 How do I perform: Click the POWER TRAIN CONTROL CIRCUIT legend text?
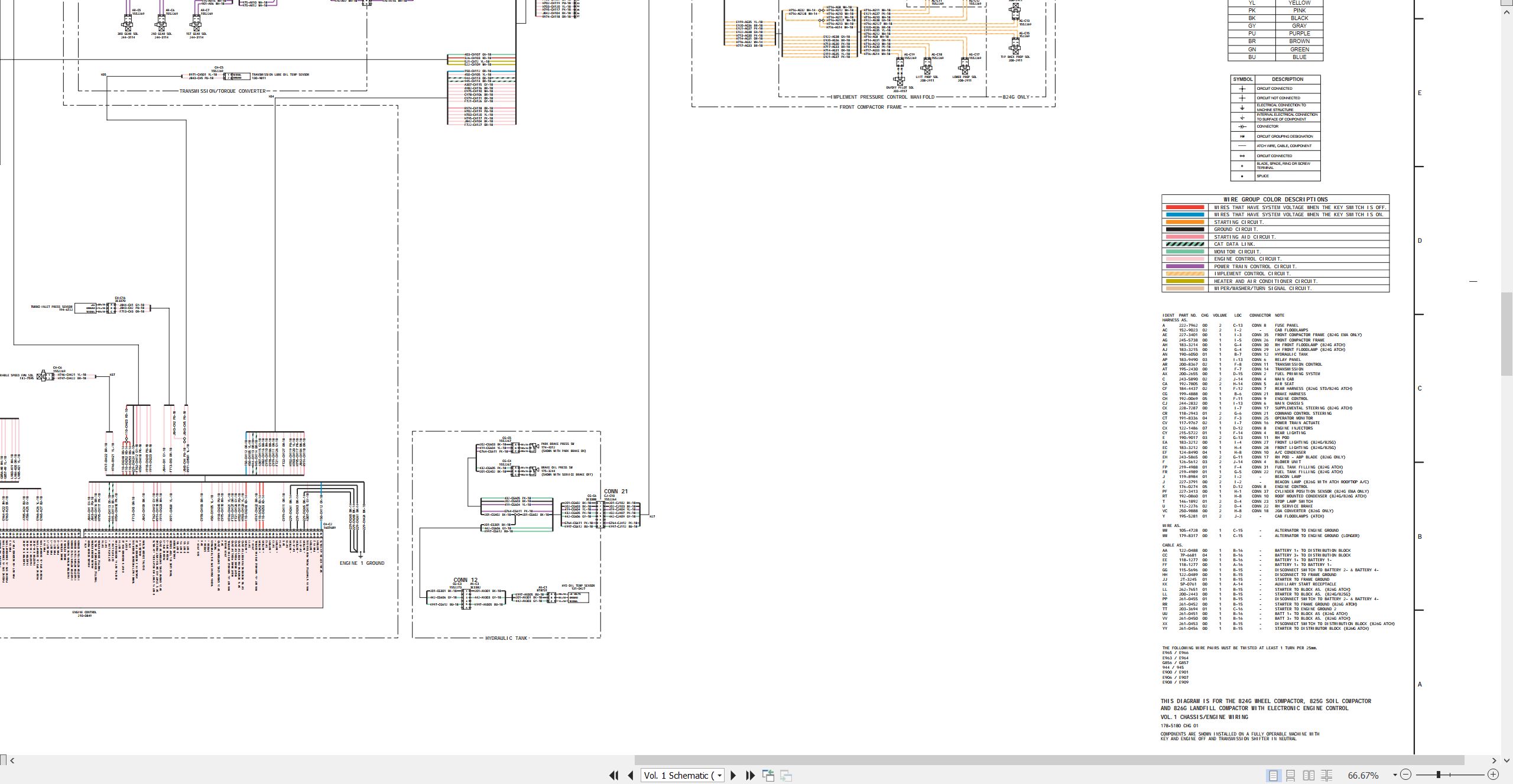pos(1255,266)
